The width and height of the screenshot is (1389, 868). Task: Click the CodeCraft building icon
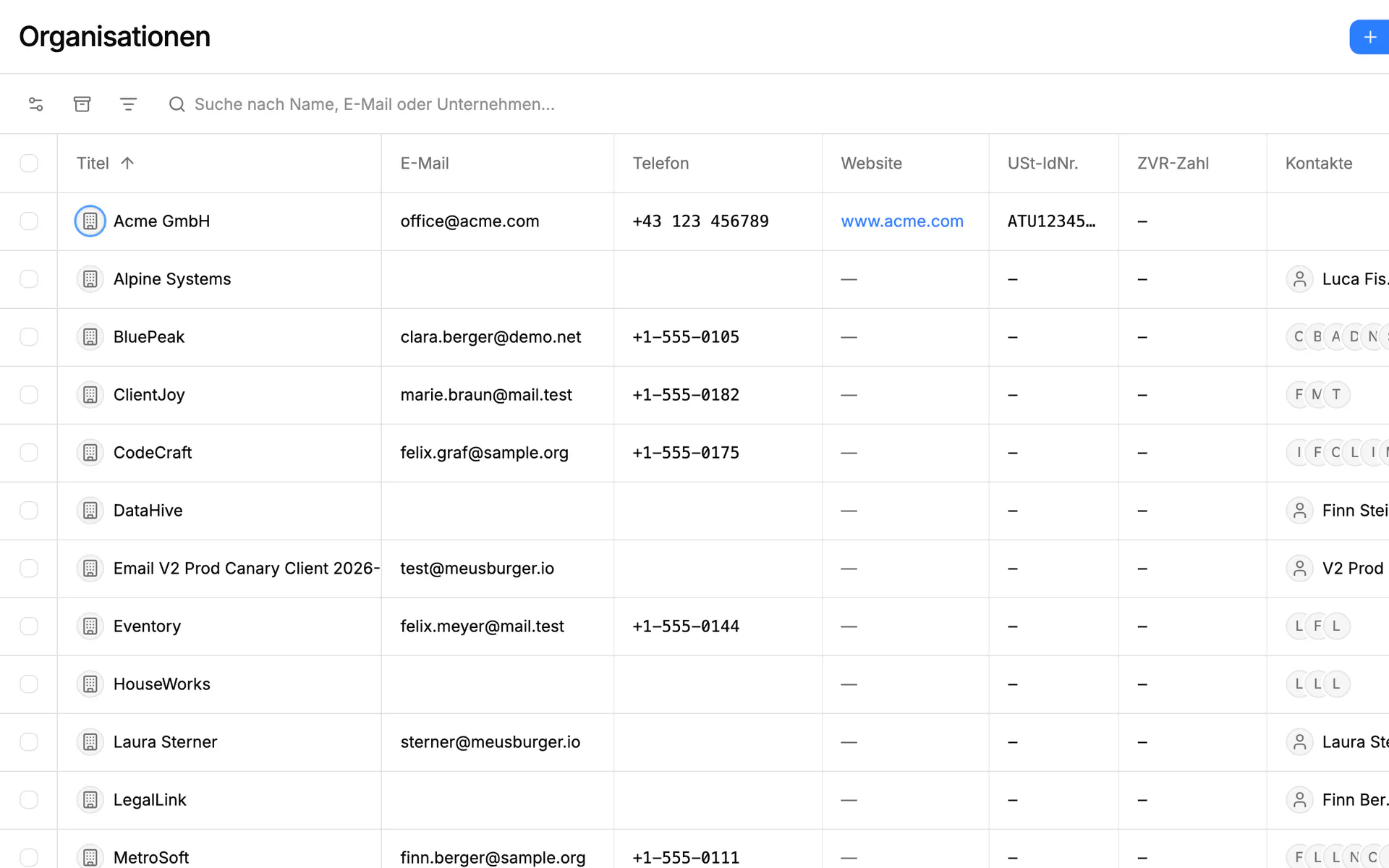click(x=90, y=453)
